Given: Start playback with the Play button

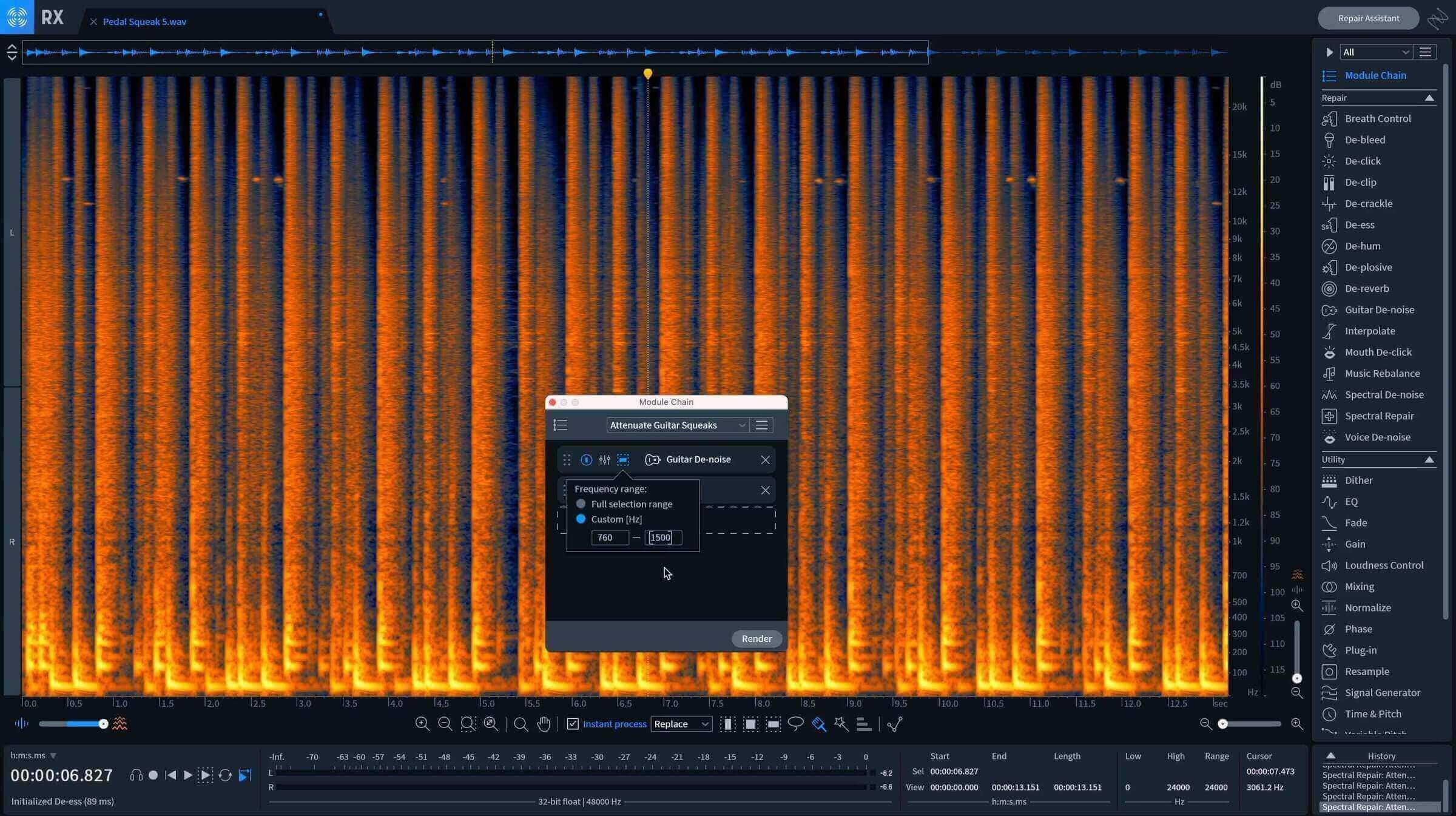Looking at the screenshot, I should (188, 775).
